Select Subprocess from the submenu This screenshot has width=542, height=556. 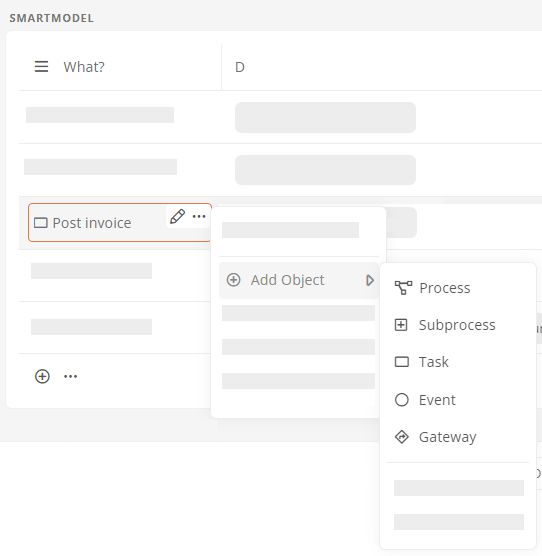pos(458,325)
